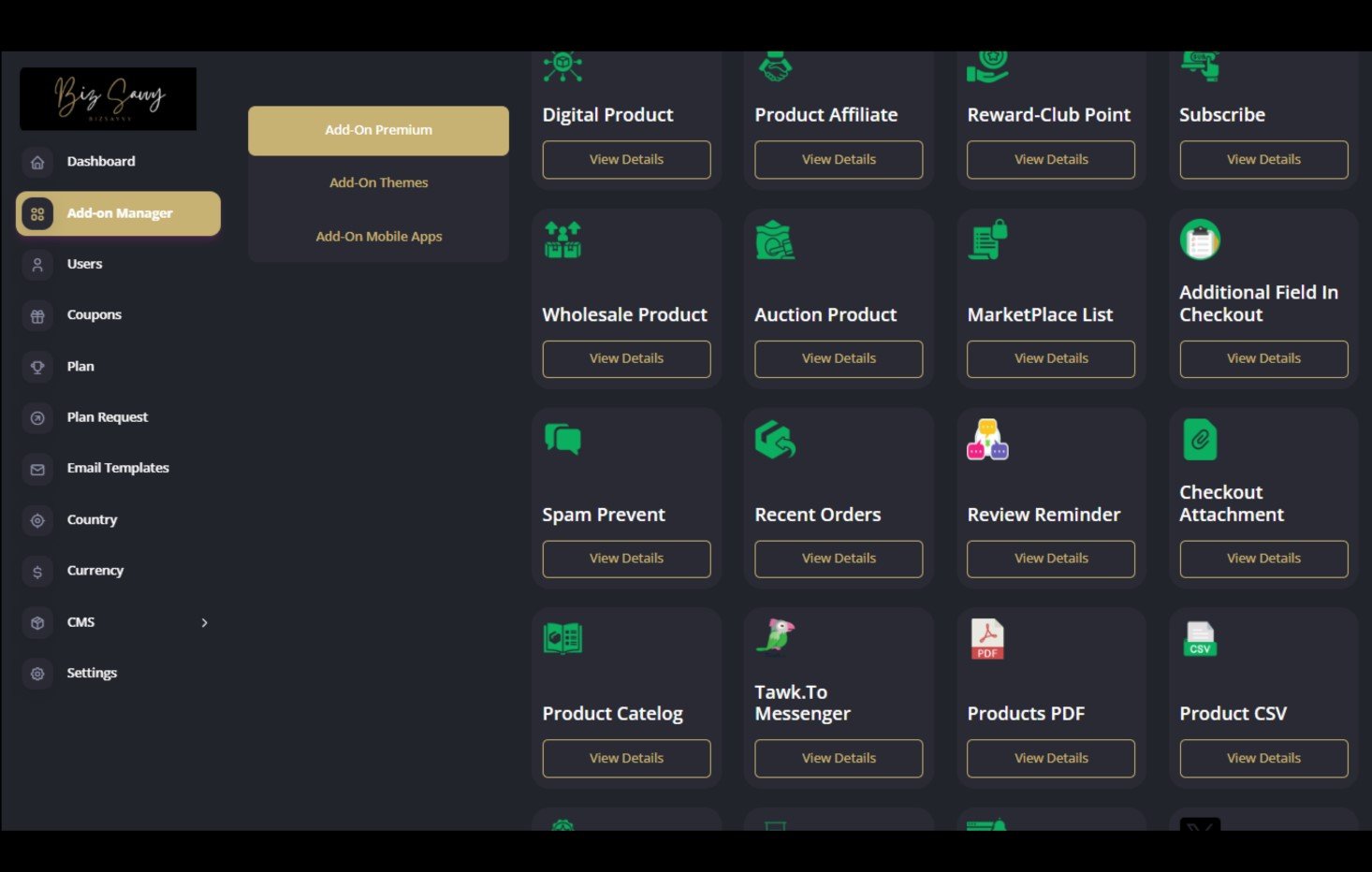This screenshot has width=1372, height=872.
Task: Open the Country menu item
Action: 92,520
